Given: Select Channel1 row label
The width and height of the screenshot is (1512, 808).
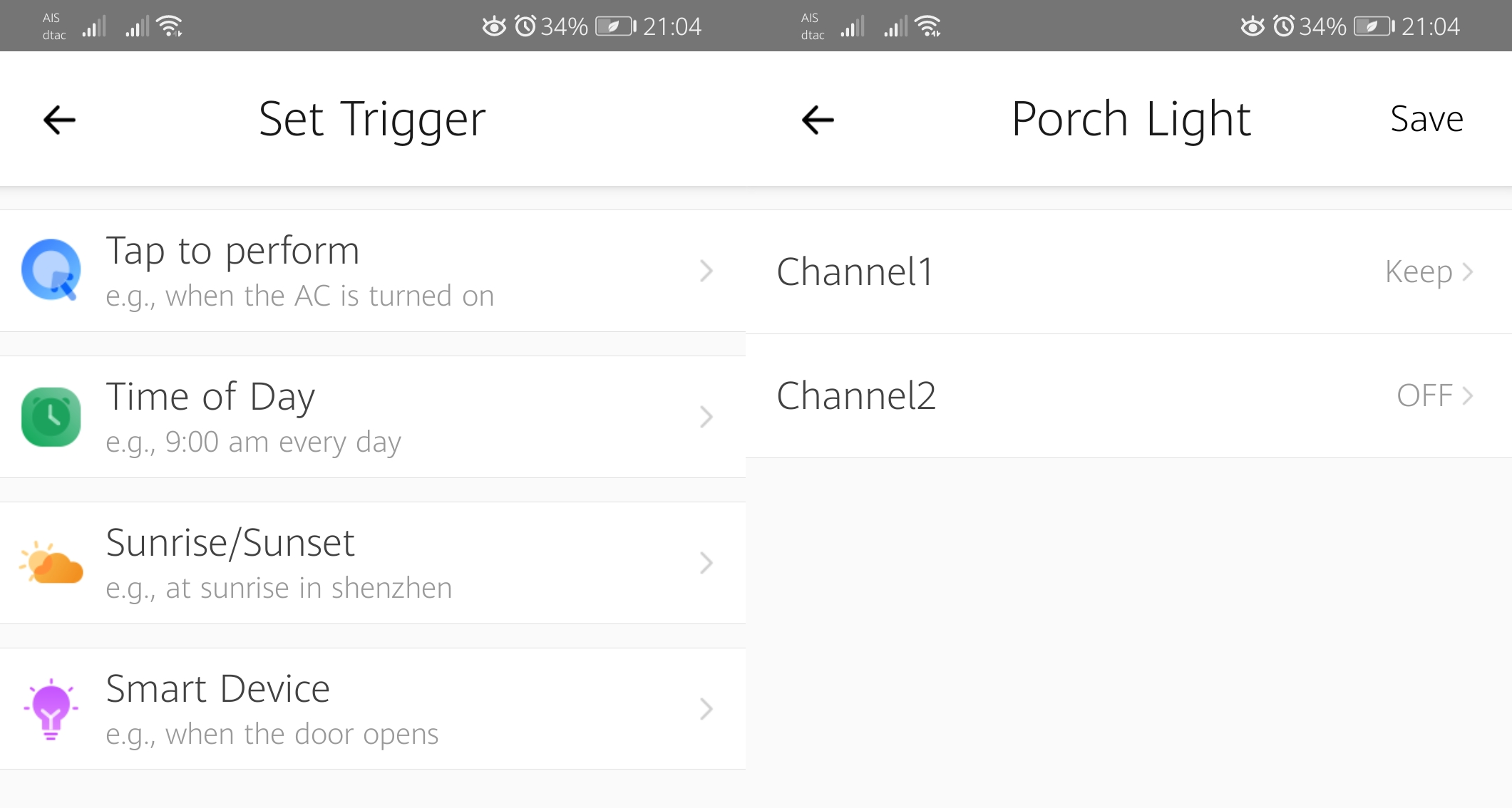Looking at the screenshot, I should pos(855,271).
